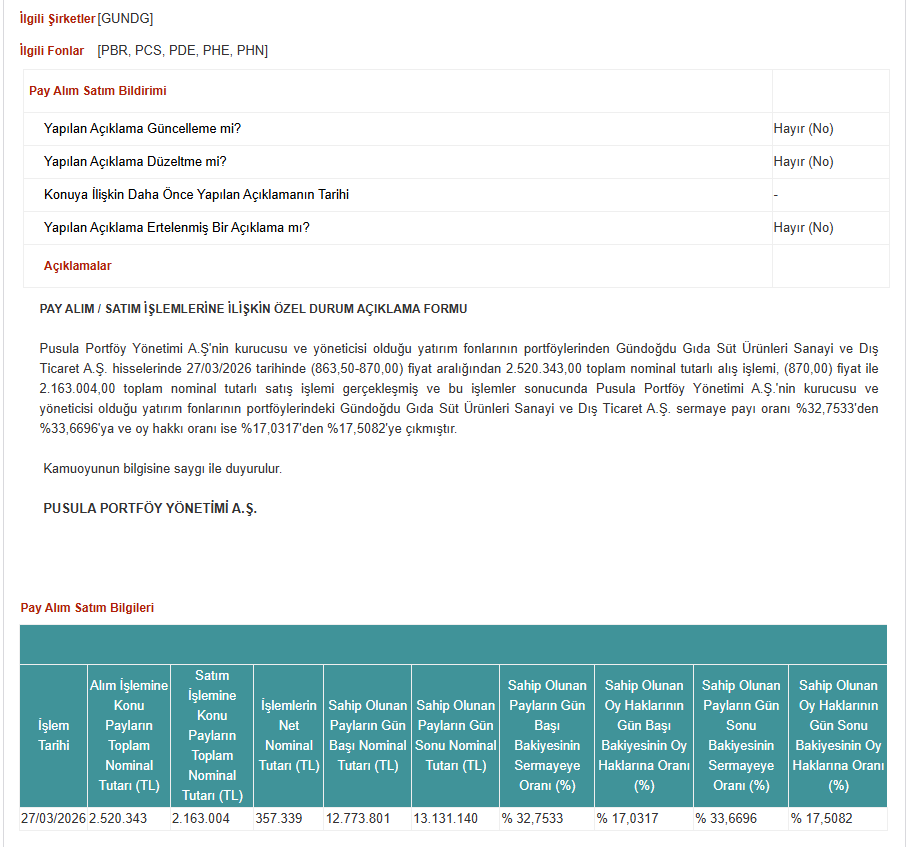This screenshot has height=847, width=907.
Task: Click the İşlem Tarihi column header
Action: pyautogui.click(x=54, y=735)
